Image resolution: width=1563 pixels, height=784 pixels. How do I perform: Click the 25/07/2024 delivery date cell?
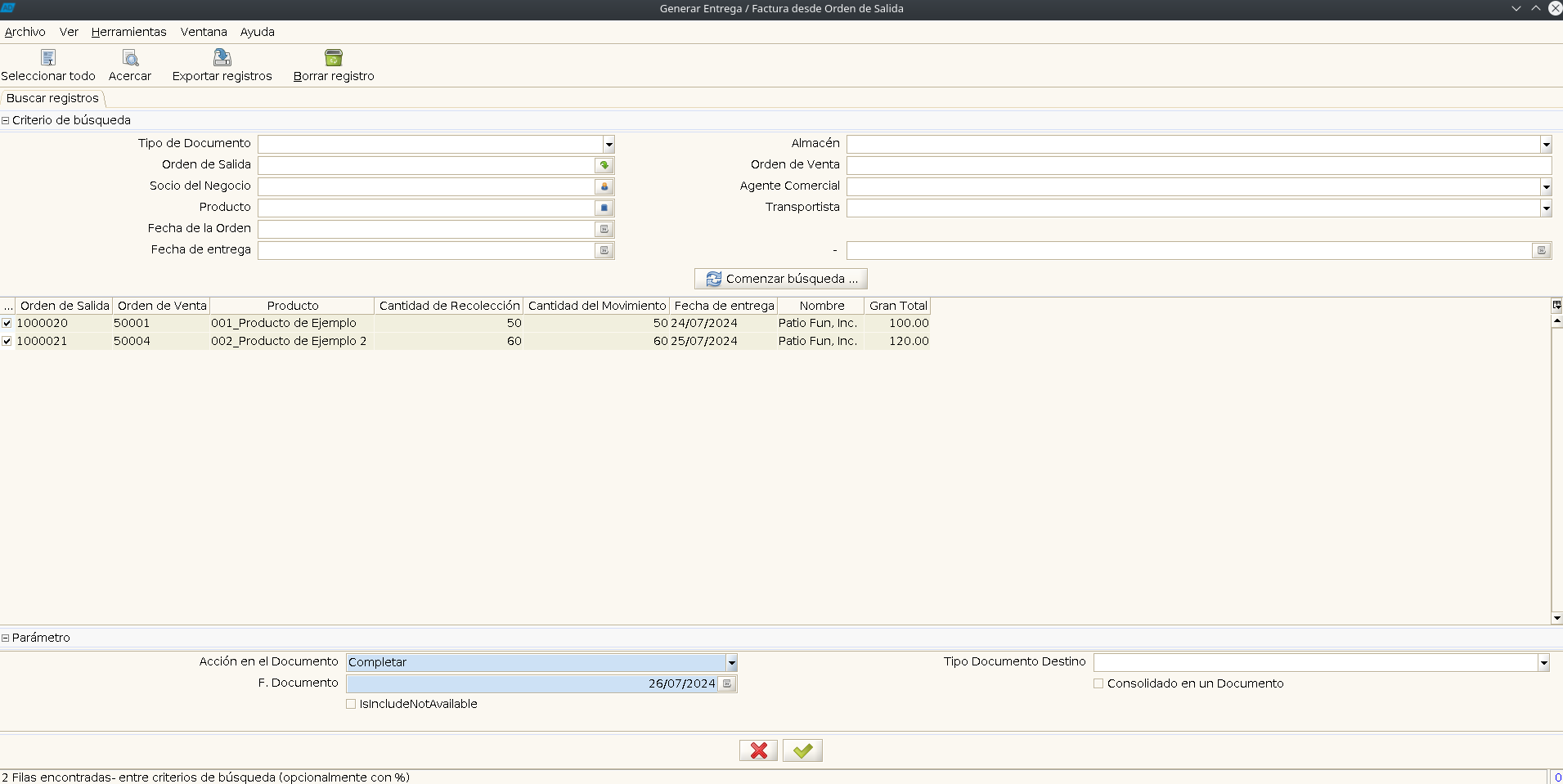click(x=723, y=341)
